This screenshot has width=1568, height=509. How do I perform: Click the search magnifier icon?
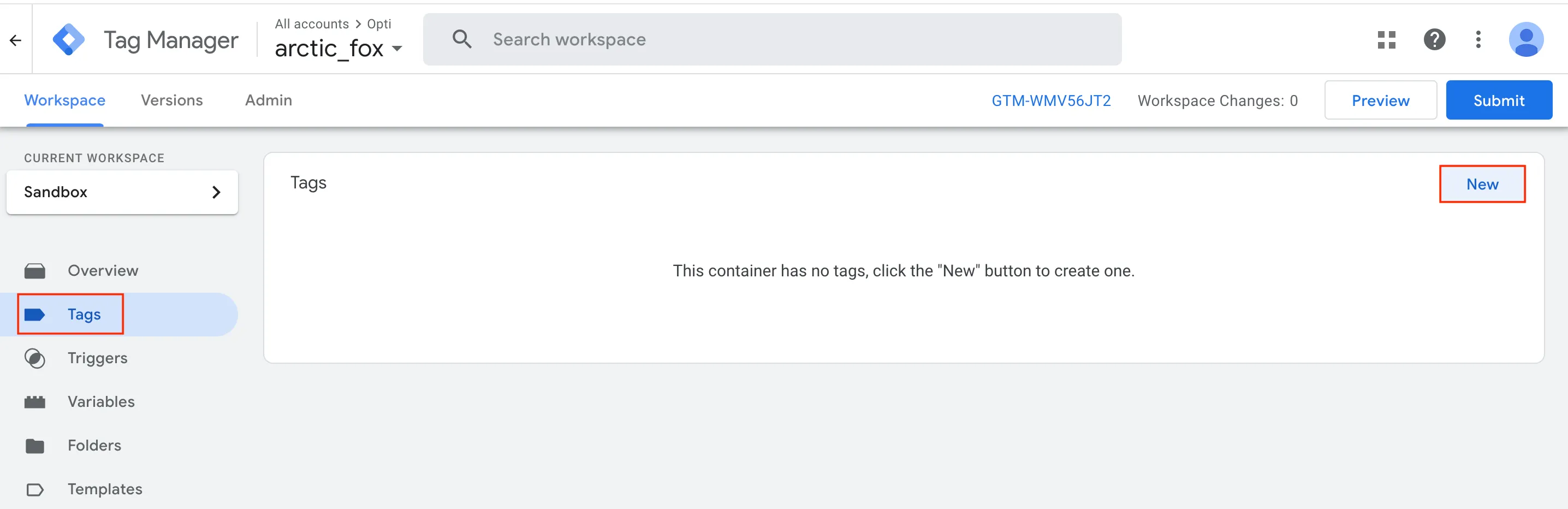click(462, 39)
